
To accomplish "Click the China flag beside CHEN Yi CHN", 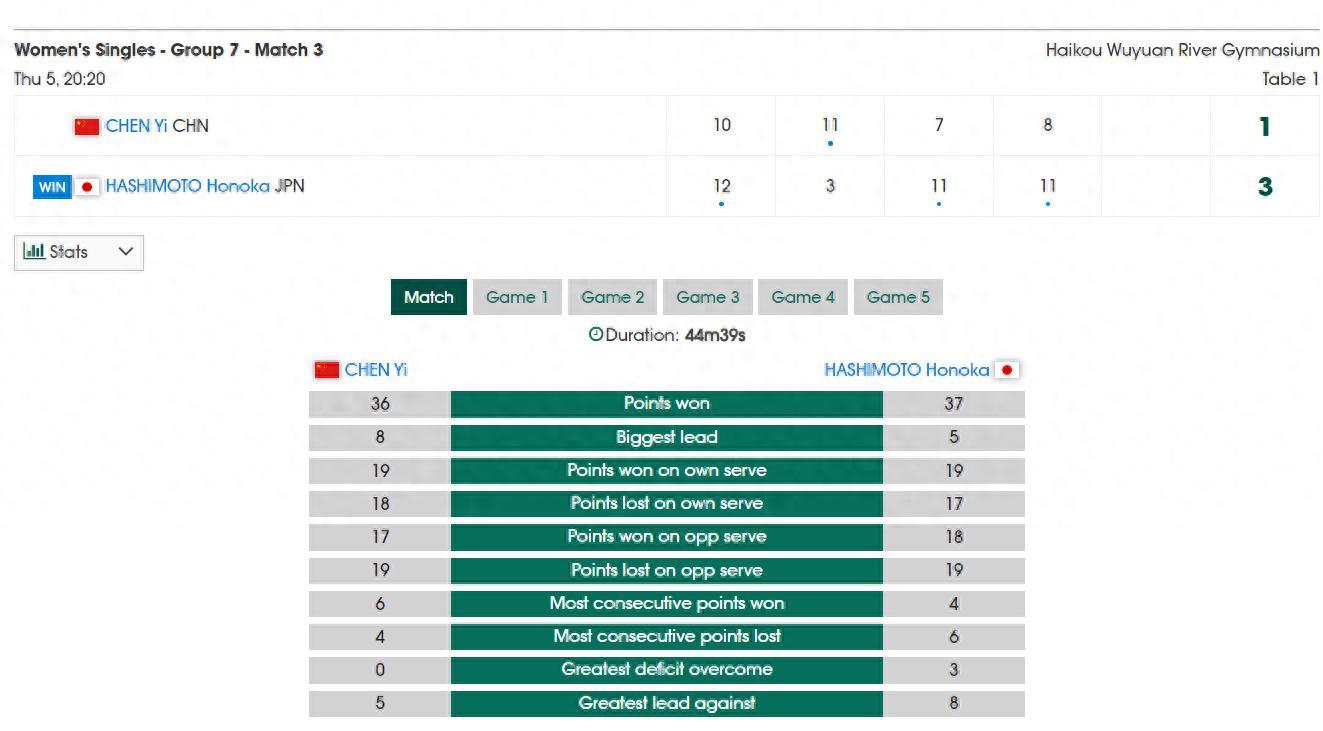I will pyautogui.click(x=87, y=126).
